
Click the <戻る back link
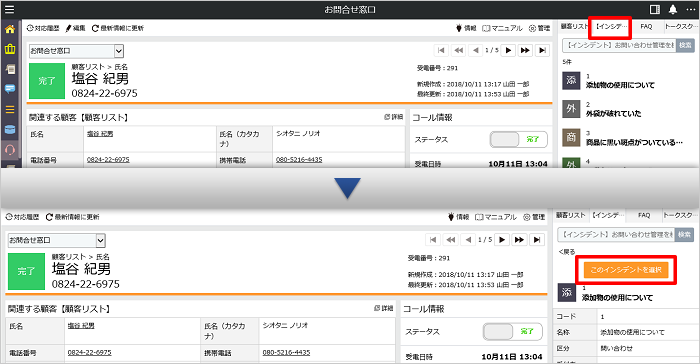[567, 252]
